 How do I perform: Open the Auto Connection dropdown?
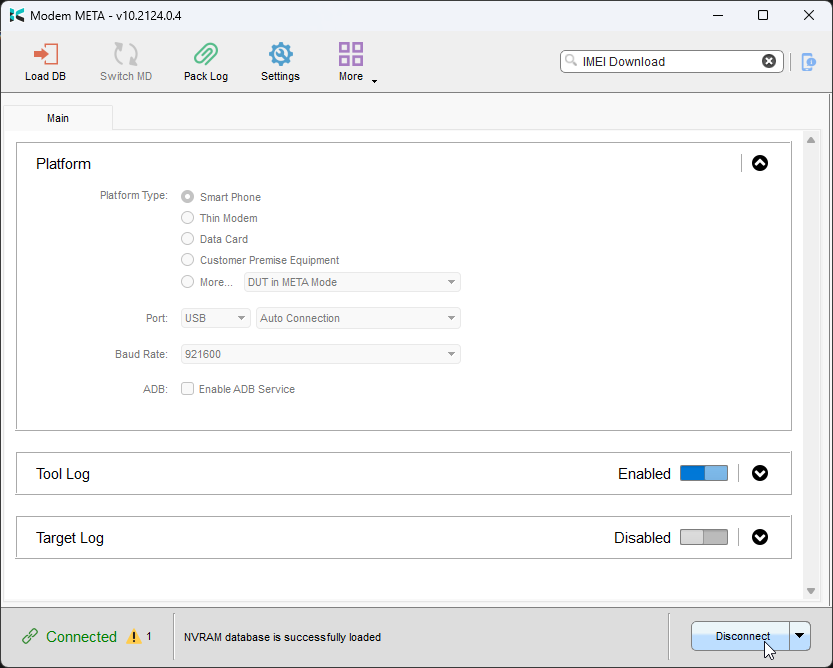[358, 318]
